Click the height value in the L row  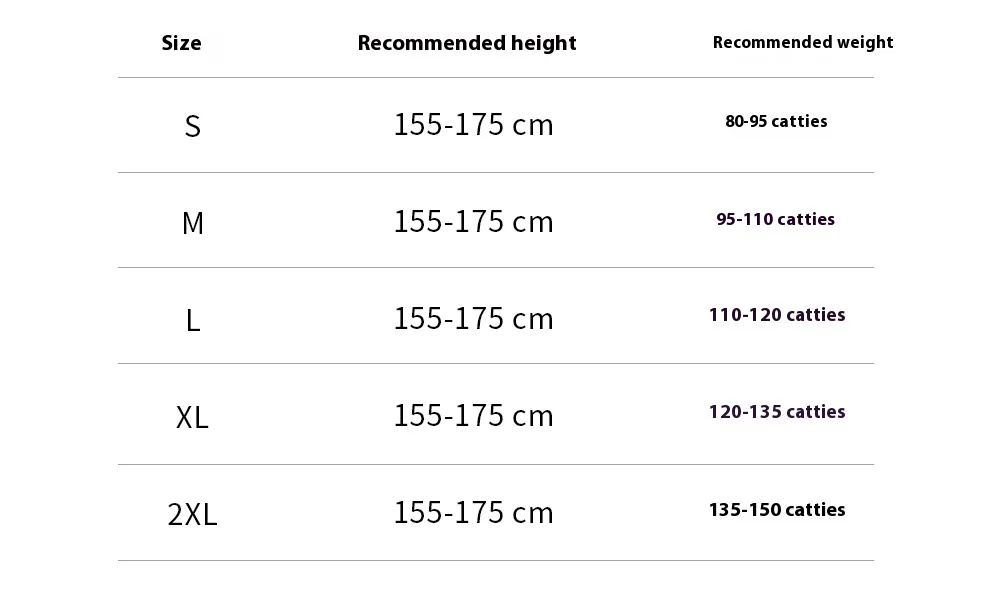pos(473,318)
